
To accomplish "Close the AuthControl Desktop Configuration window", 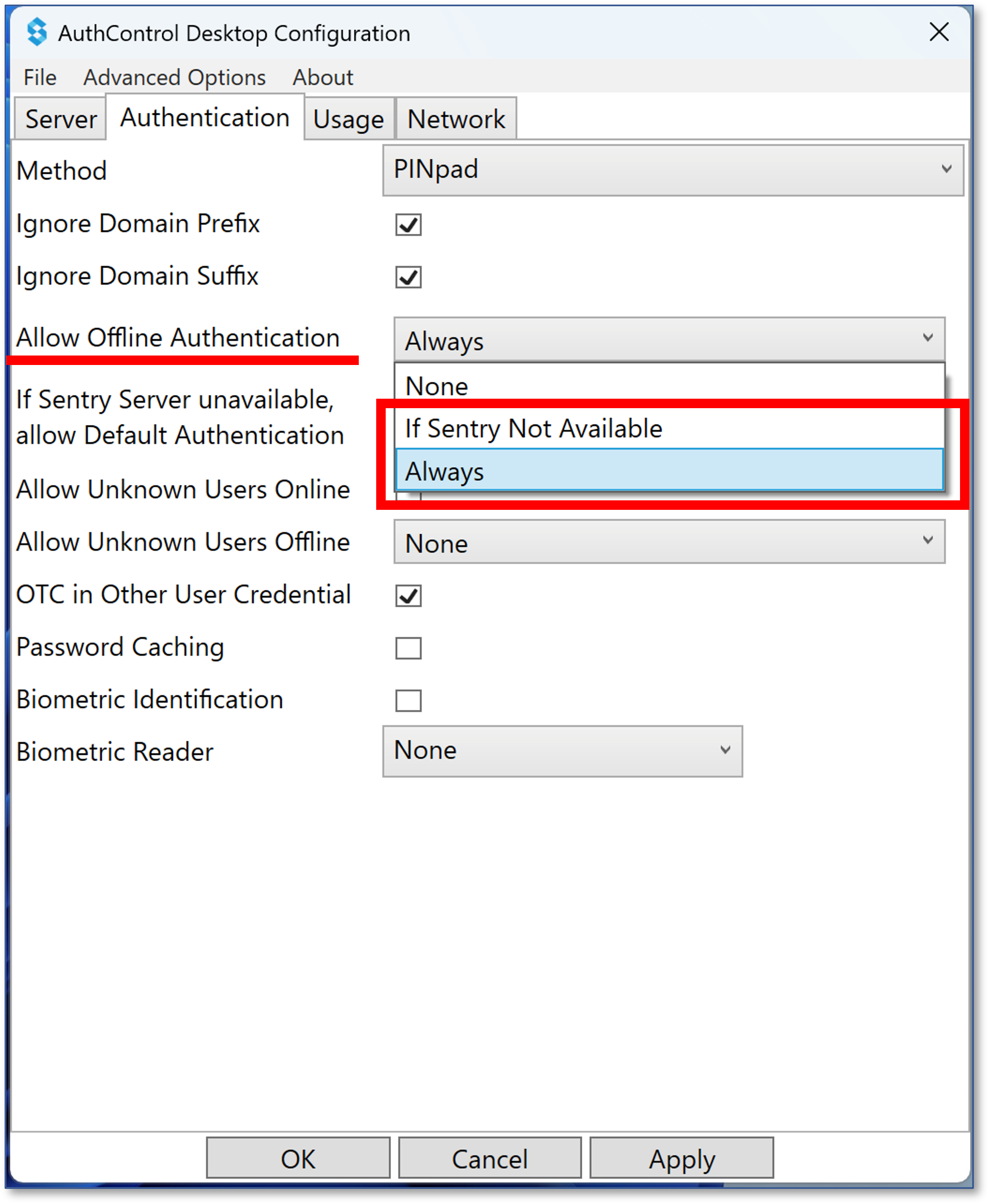I will coord(939,32).
